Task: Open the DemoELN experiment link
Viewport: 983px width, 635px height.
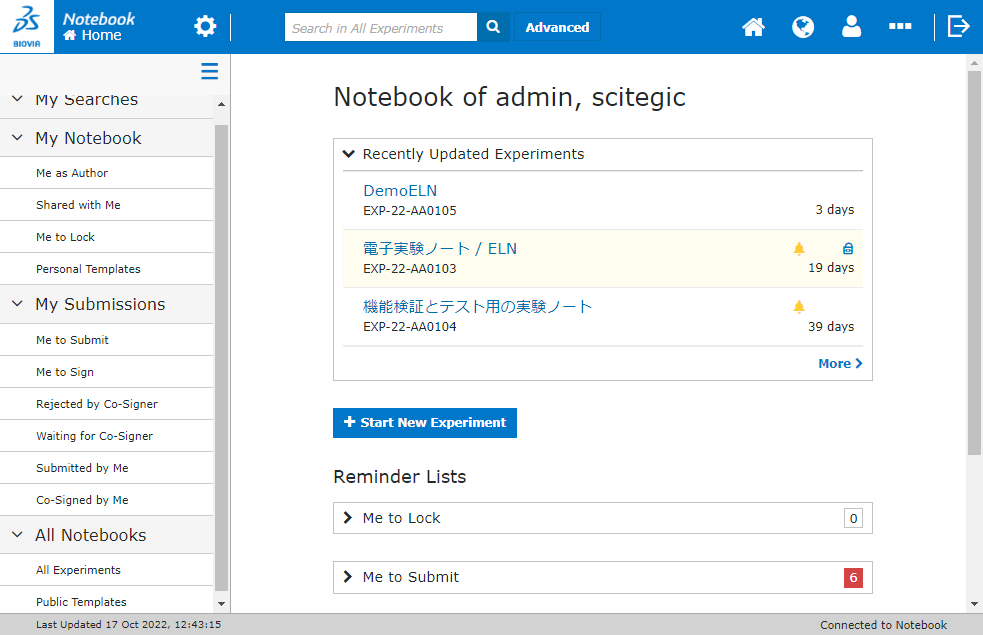Action: 400,191
